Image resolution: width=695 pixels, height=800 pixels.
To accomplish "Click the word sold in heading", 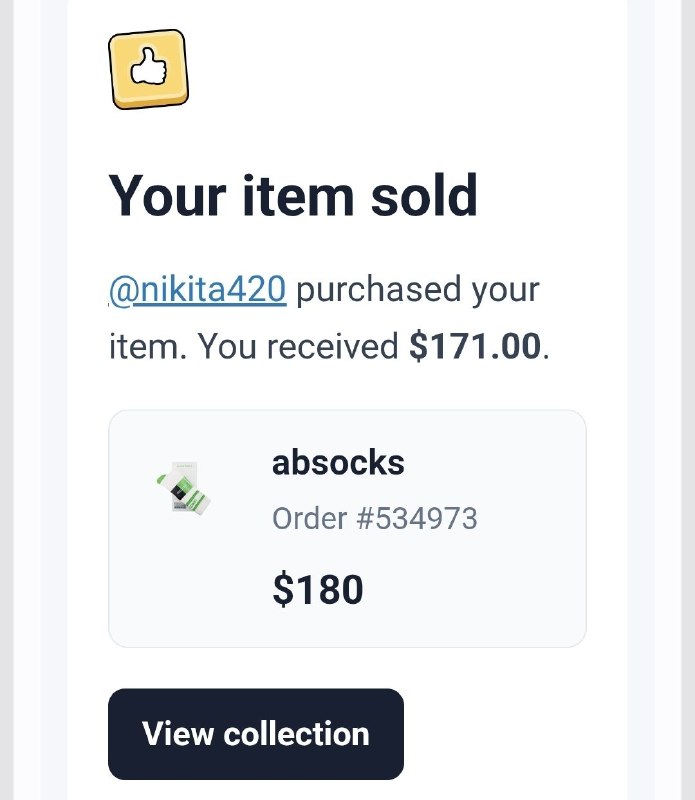I will coord(424,195).
